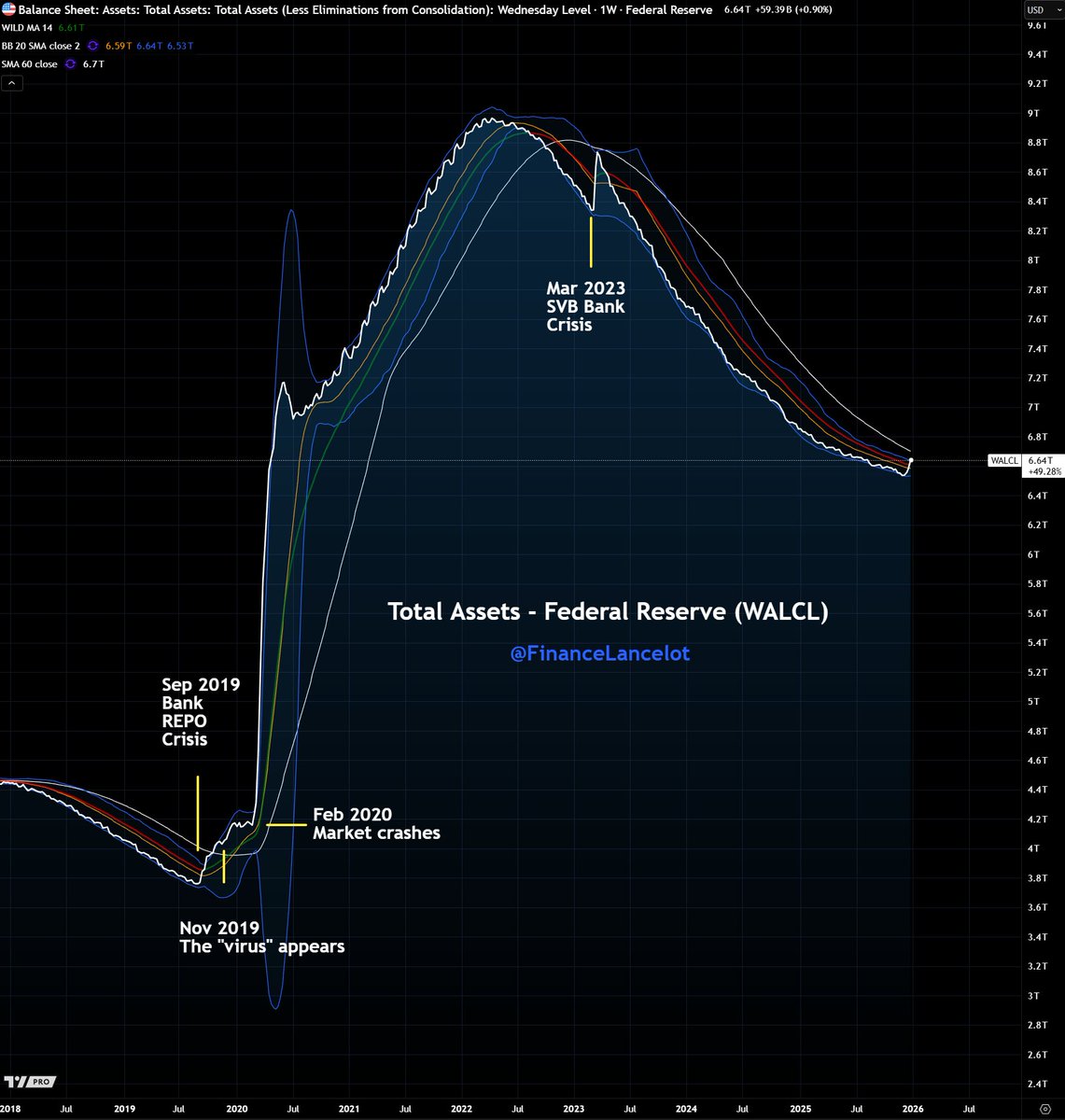Click the WALCL price axis label
This screenshot has width=1065, height=1120.
(x=1004, y=460)
